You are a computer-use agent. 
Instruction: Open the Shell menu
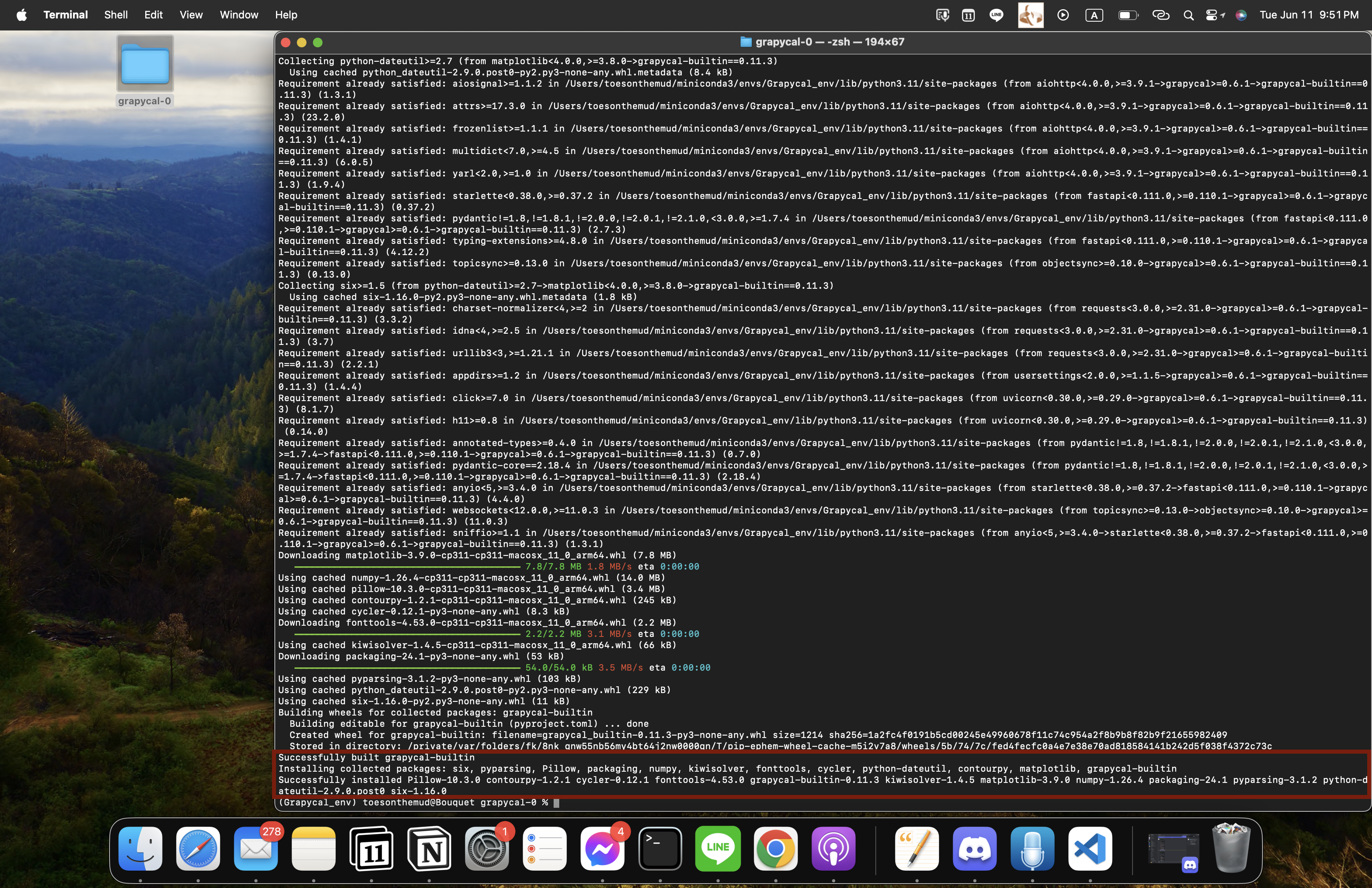(116, 15)
